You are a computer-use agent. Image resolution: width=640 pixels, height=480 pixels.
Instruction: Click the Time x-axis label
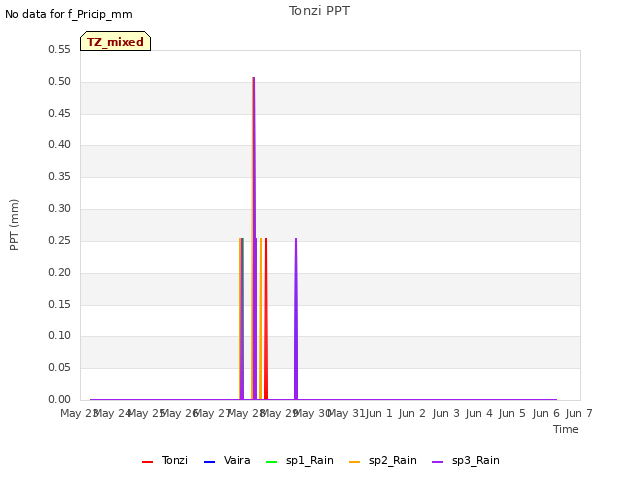[x=566, y=429]
